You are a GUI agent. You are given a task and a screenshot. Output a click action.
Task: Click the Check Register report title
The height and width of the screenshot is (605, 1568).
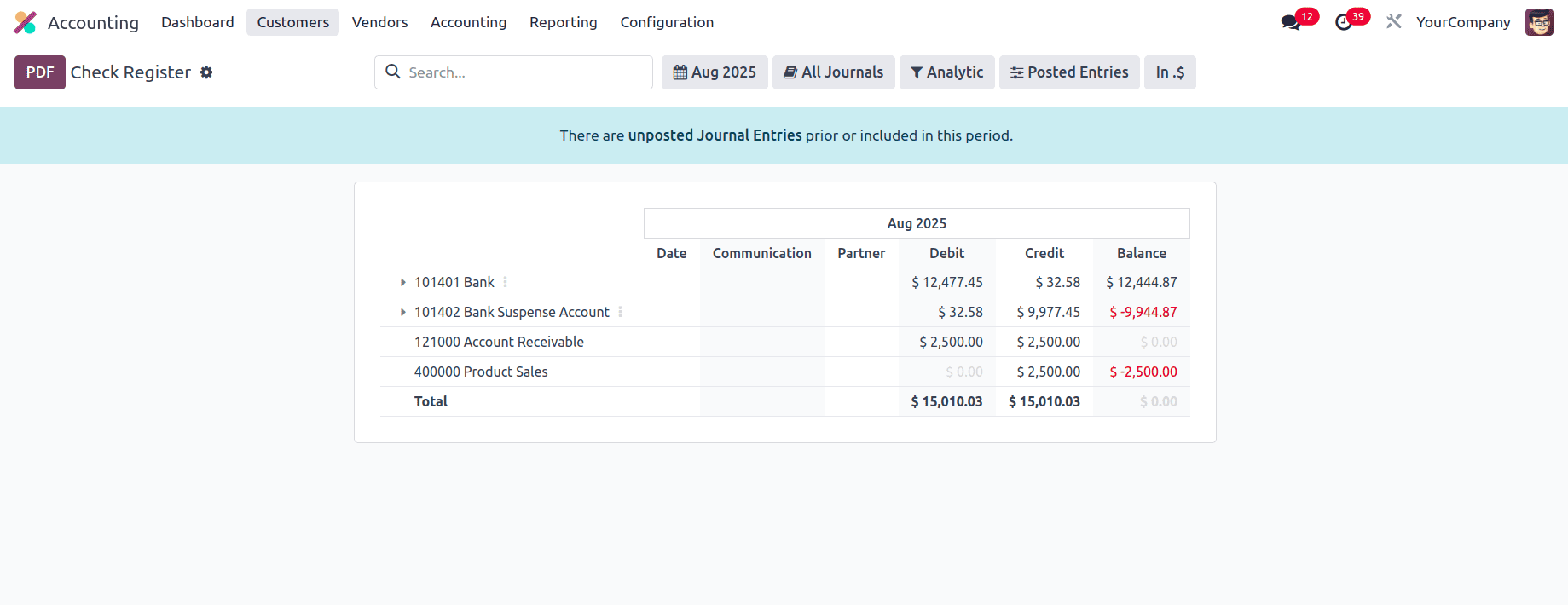coord(130,72)
